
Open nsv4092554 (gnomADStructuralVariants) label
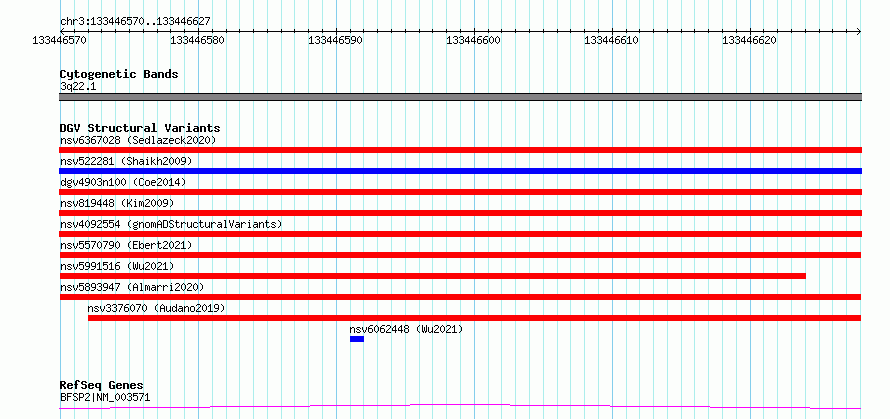pyautogui.click(x=171, y=224)
